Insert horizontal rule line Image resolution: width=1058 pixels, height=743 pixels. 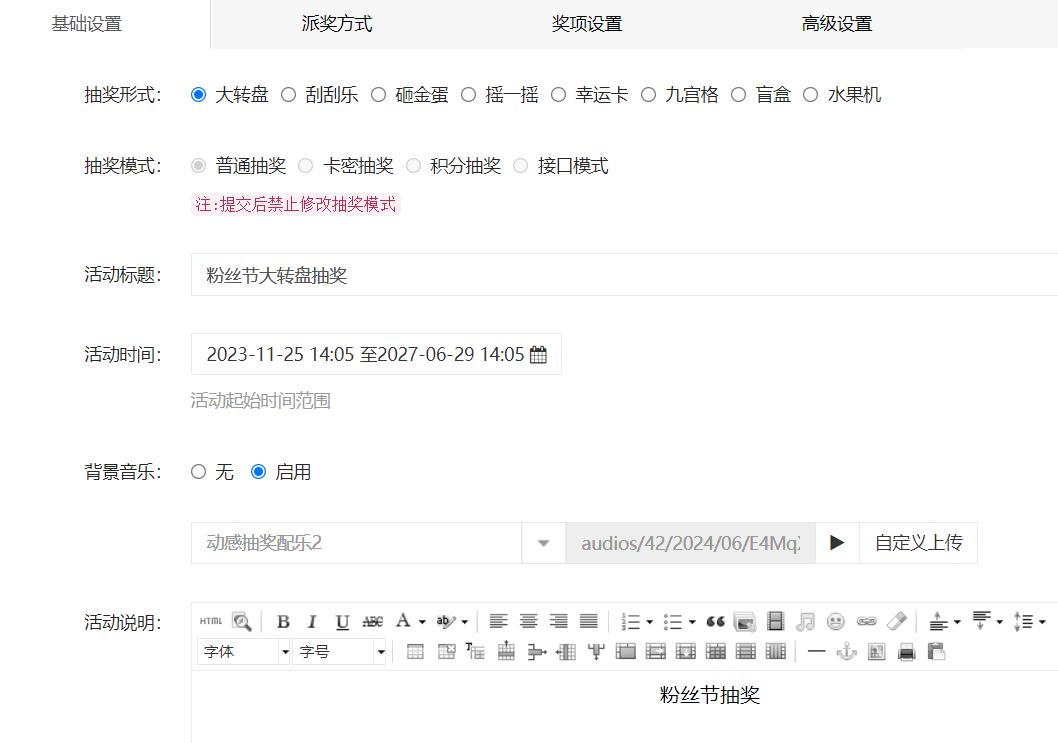pyautogui.click(x=816, y=652)
